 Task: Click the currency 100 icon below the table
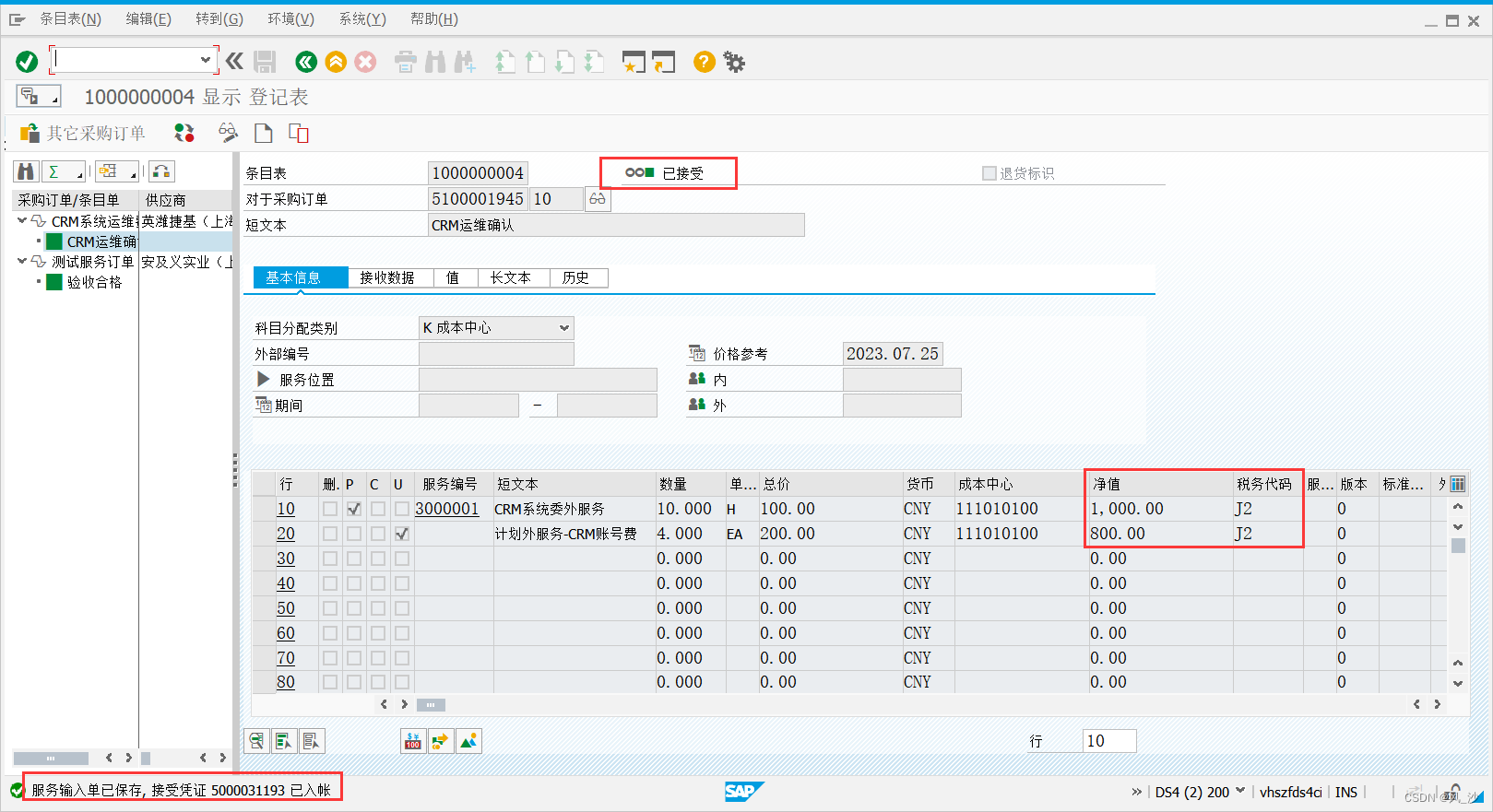[413, 741]
